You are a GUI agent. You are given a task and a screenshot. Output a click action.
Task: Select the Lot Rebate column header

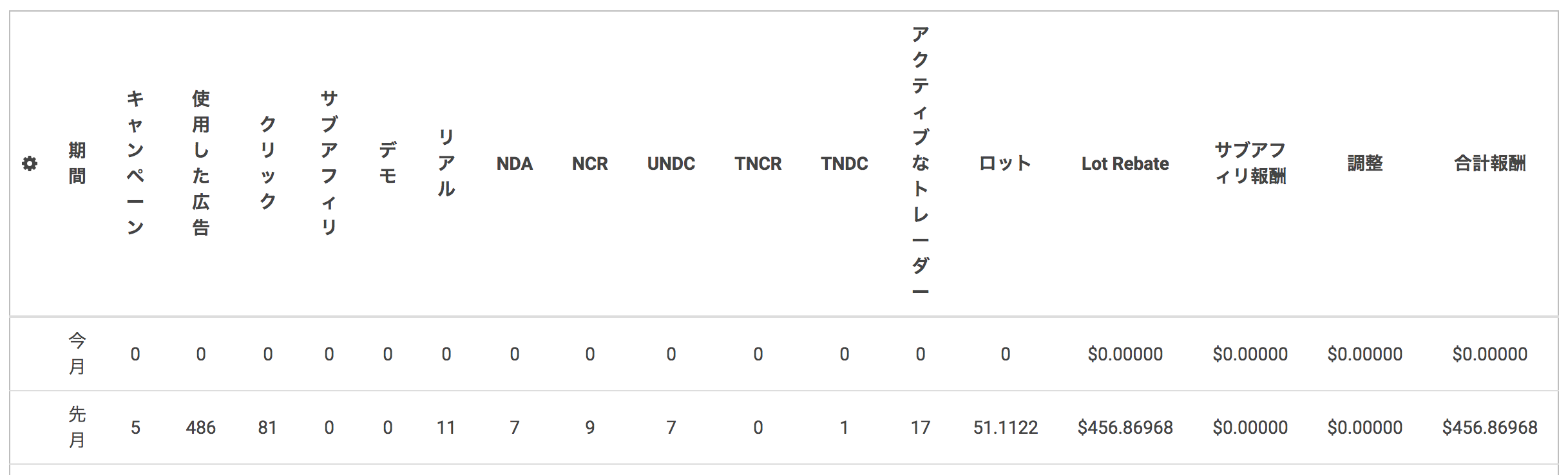1125,163
